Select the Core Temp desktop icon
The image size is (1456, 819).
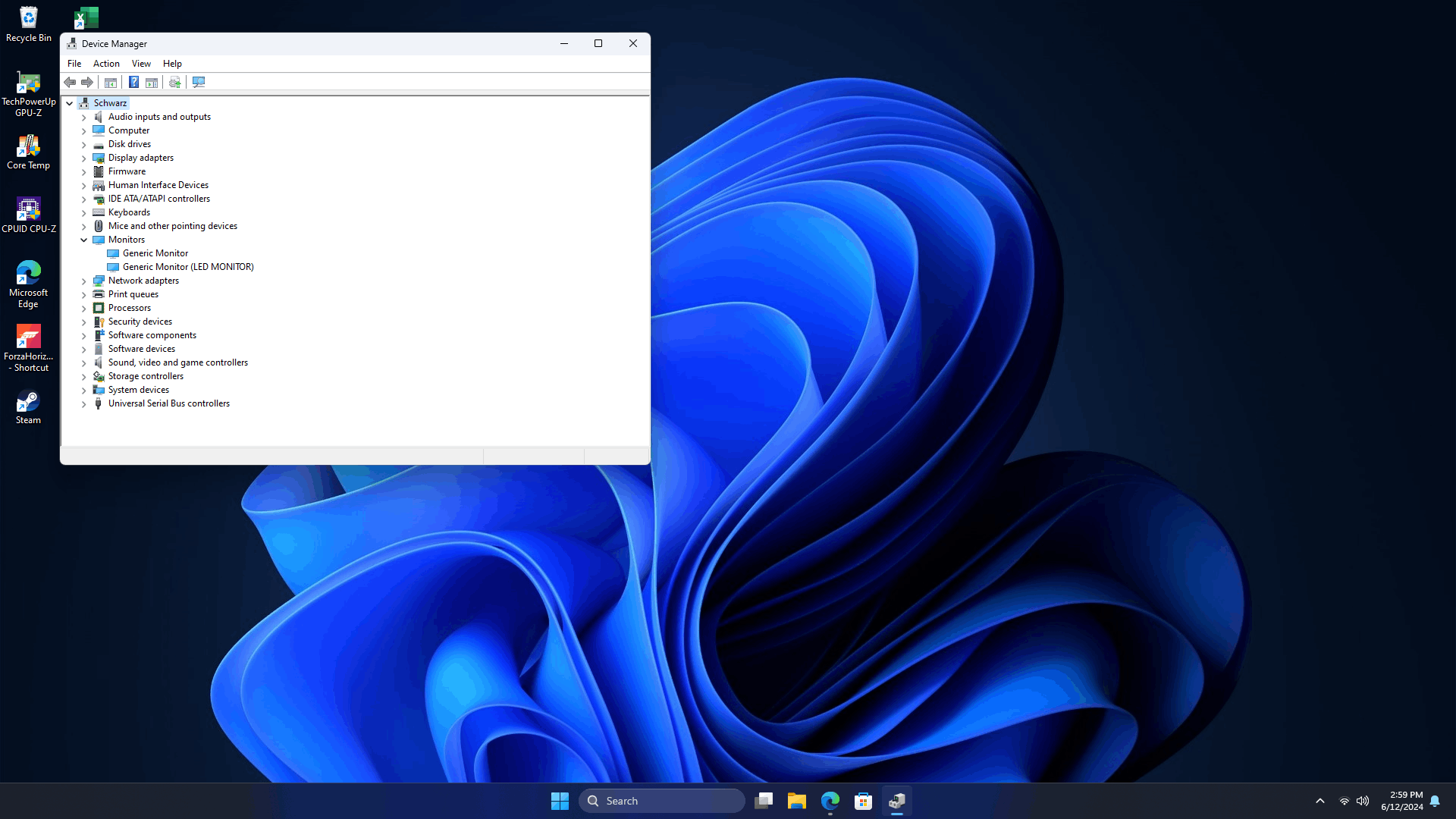(x=29, y=152)
